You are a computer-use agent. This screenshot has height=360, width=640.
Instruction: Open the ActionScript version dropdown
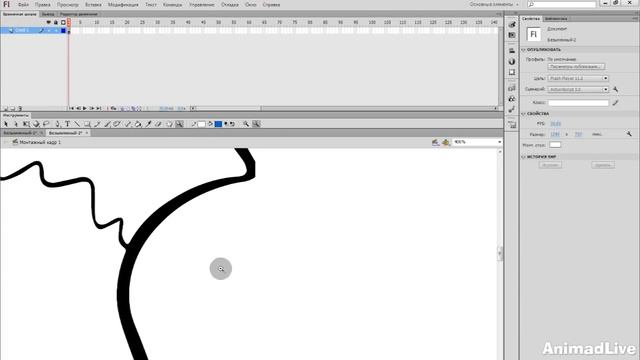point(578,89)
